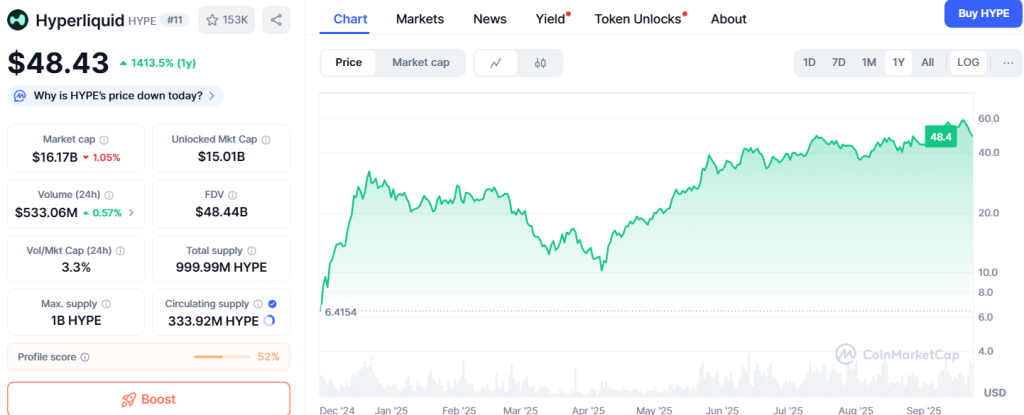Open the chart more options menu
This screenshot has width=1024, height=415.
pyautogui.click(x=1007, y=62)
